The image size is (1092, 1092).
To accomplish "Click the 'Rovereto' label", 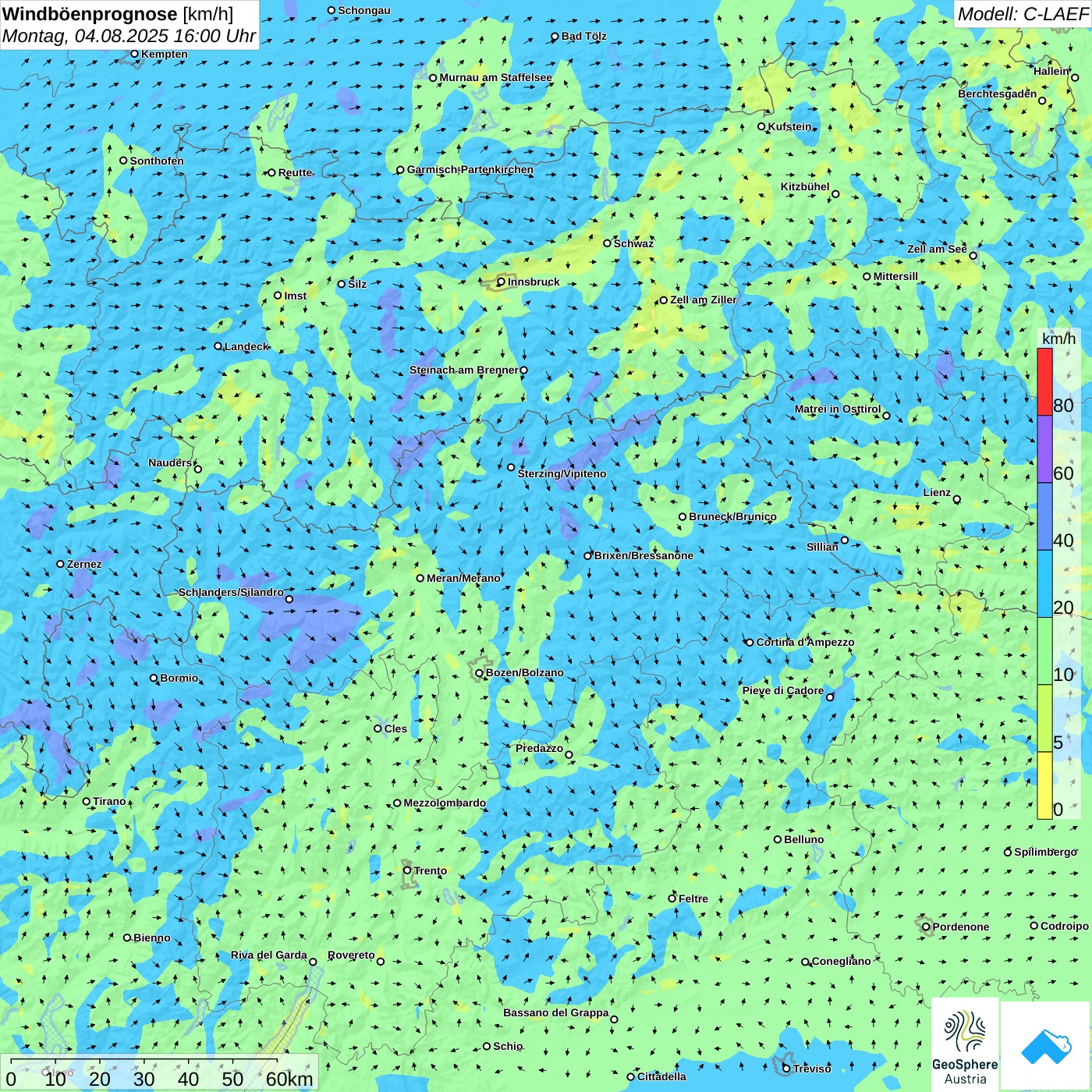I will coord(351,955).
